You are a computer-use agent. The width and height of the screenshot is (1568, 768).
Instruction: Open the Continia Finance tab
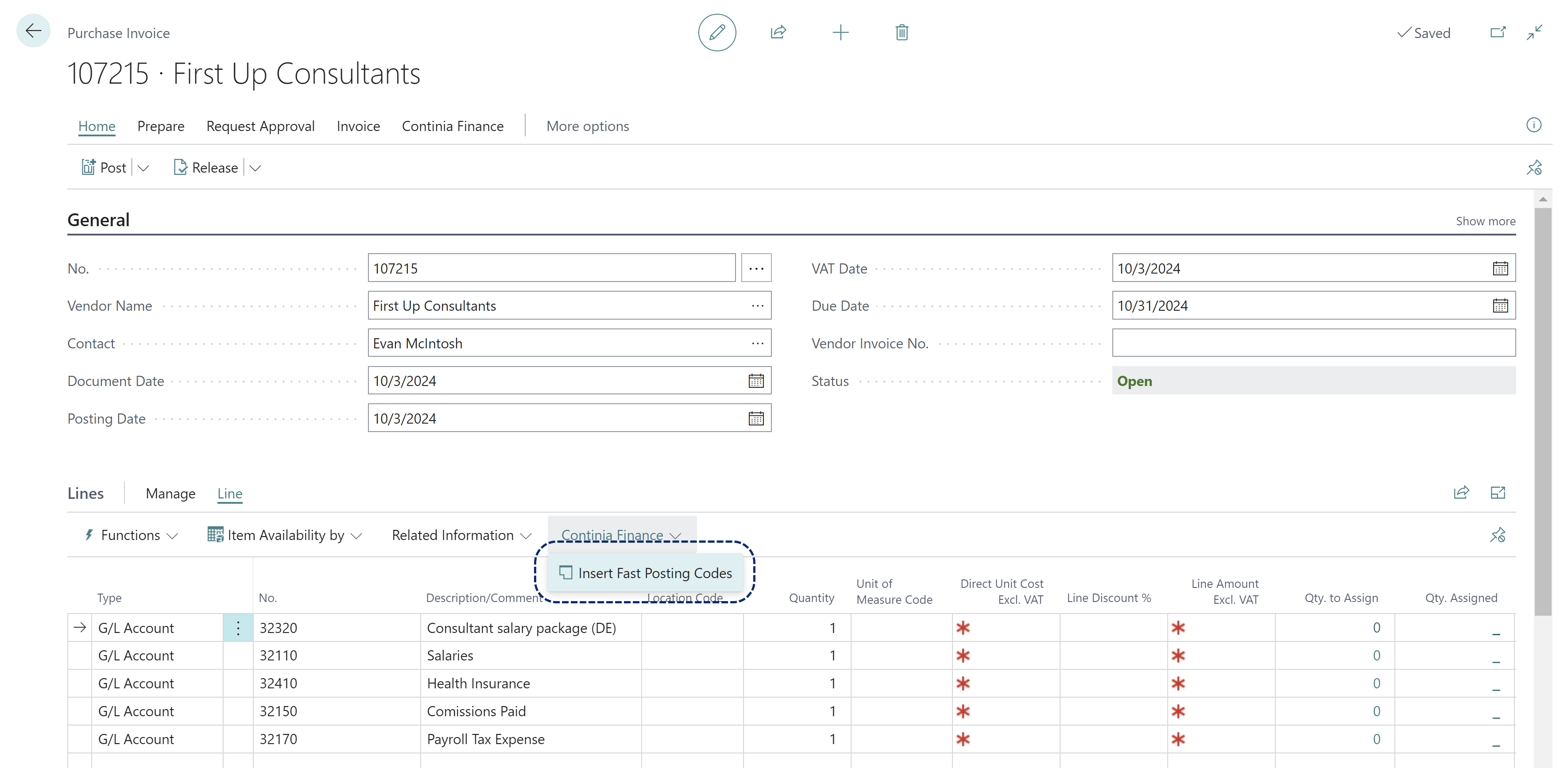(453, 125)
